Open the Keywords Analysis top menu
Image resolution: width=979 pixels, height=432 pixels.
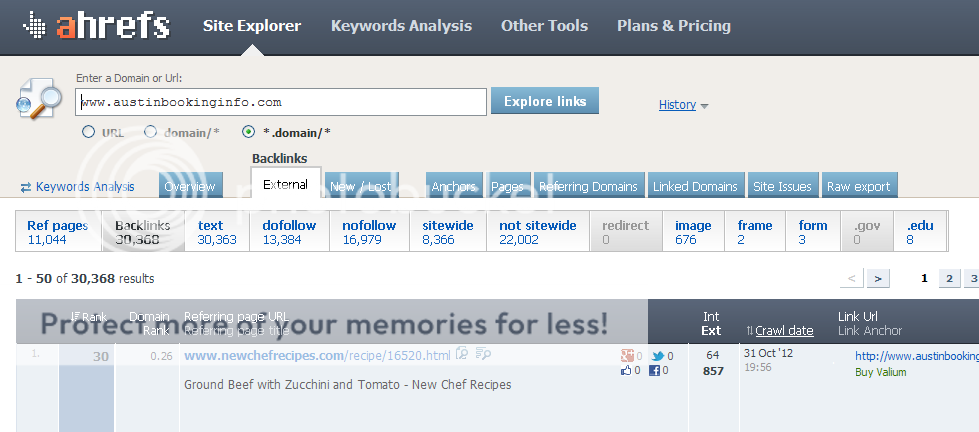click(401, 26)
